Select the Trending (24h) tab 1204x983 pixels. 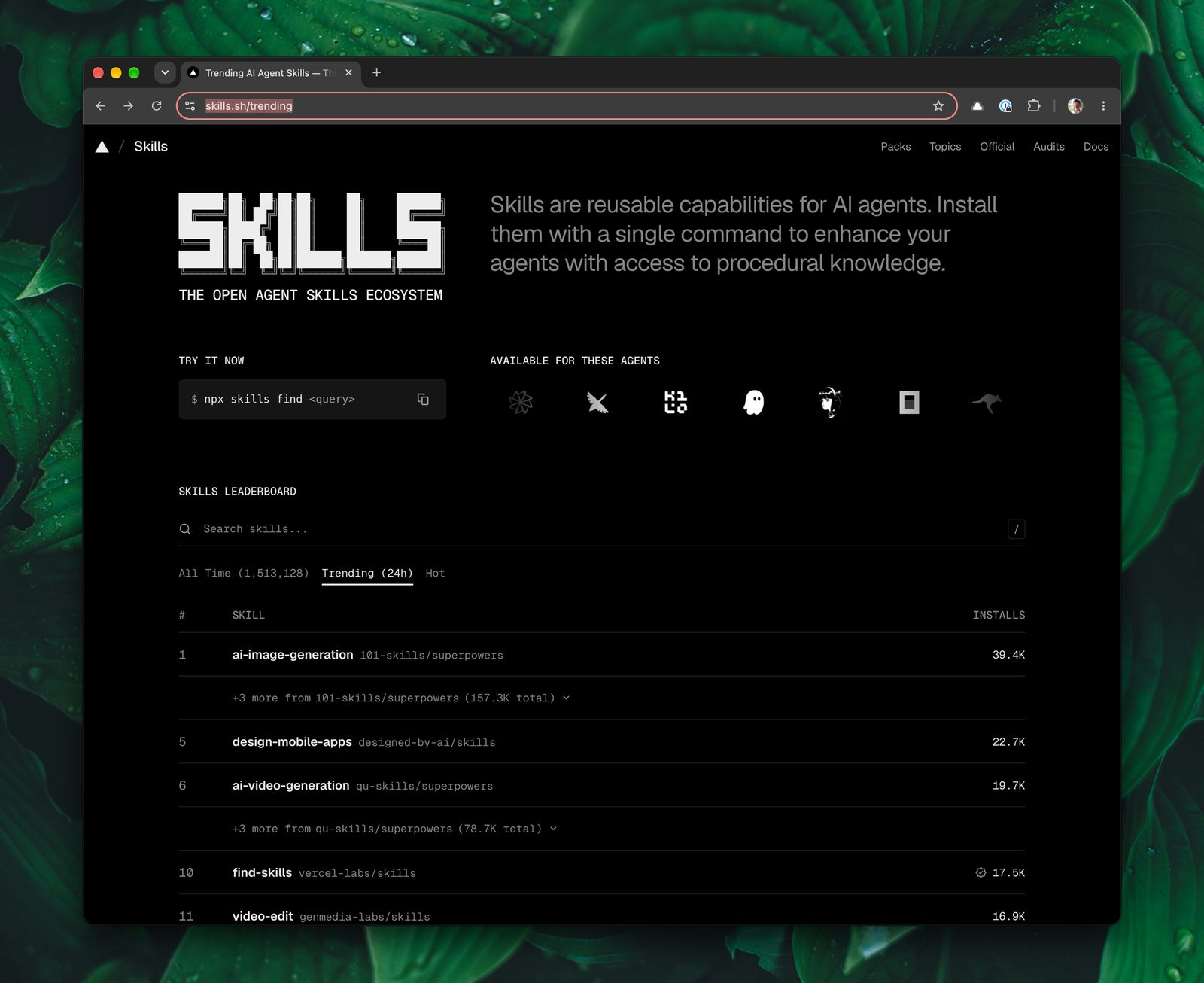(367, 573)
